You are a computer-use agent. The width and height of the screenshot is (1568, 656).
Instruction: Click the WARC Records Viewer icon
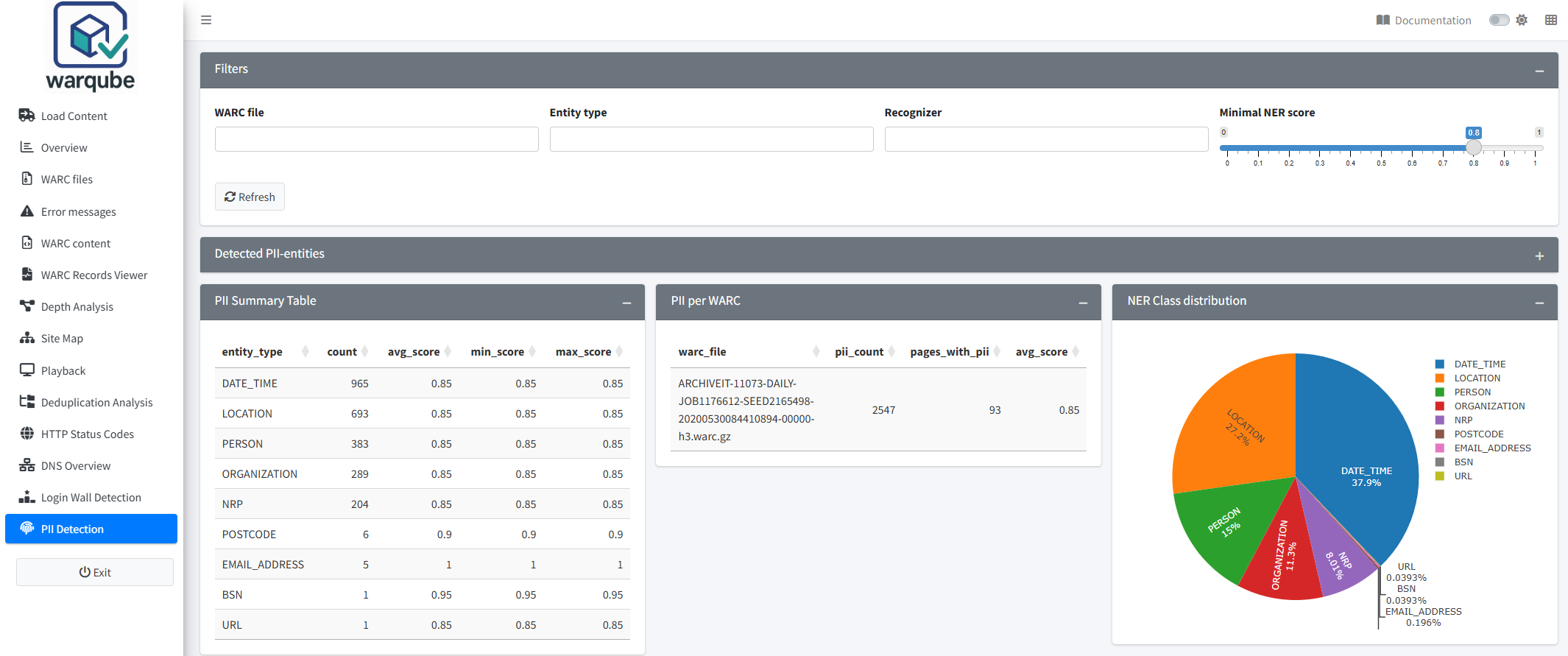click(27, 274)
